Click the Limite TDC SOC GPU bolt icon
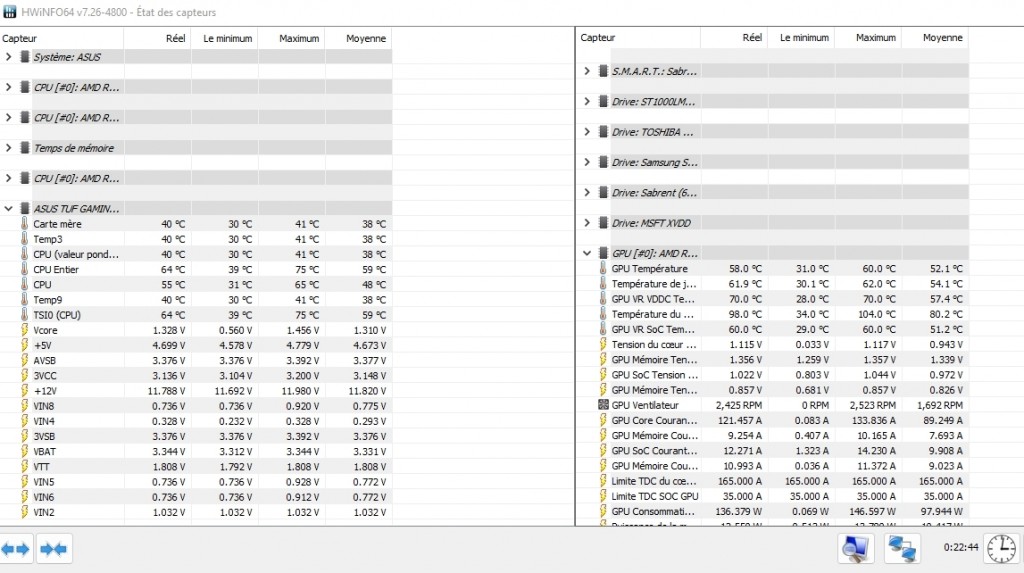The width and height of the screenshot is (1024, 573). pos(603,496)
